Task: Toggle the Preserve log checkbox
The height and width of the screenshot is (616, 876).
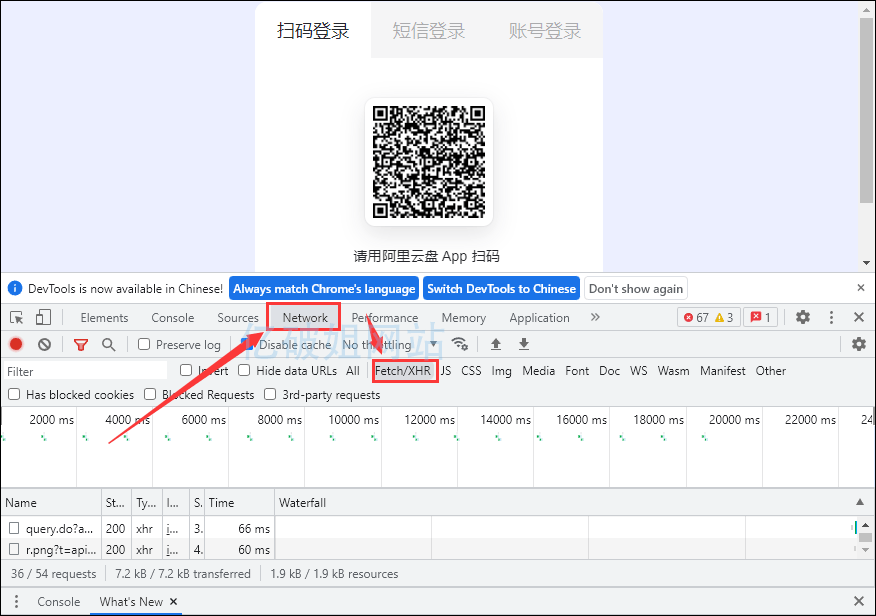Action: [x=144, y=344]
